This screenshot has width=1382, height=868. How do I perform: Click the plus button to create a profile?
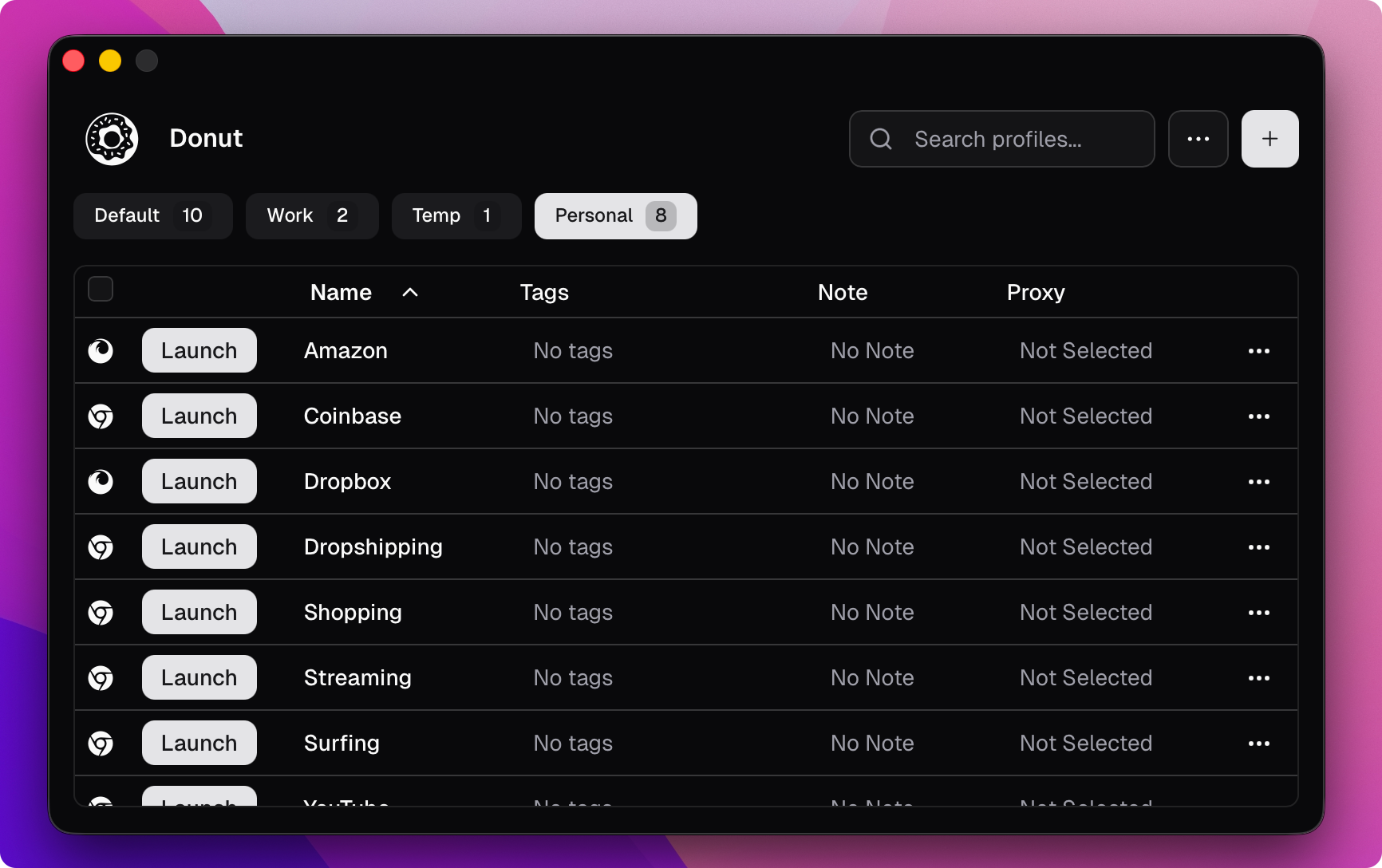pyautogui.click(x=1269, y=138)
